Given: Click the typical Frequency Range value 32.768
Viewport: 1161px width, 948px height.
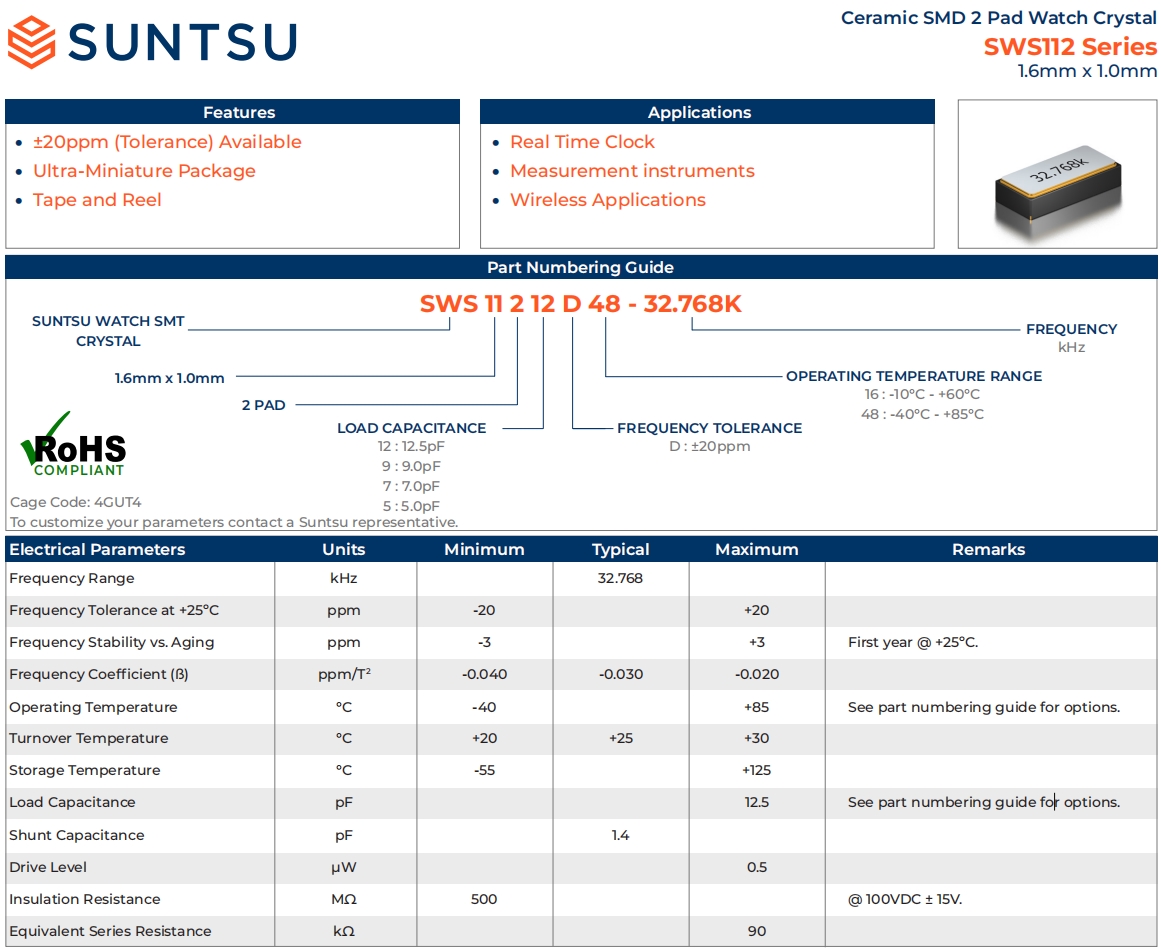Looking at the screenshot, I should pos(620,578).
